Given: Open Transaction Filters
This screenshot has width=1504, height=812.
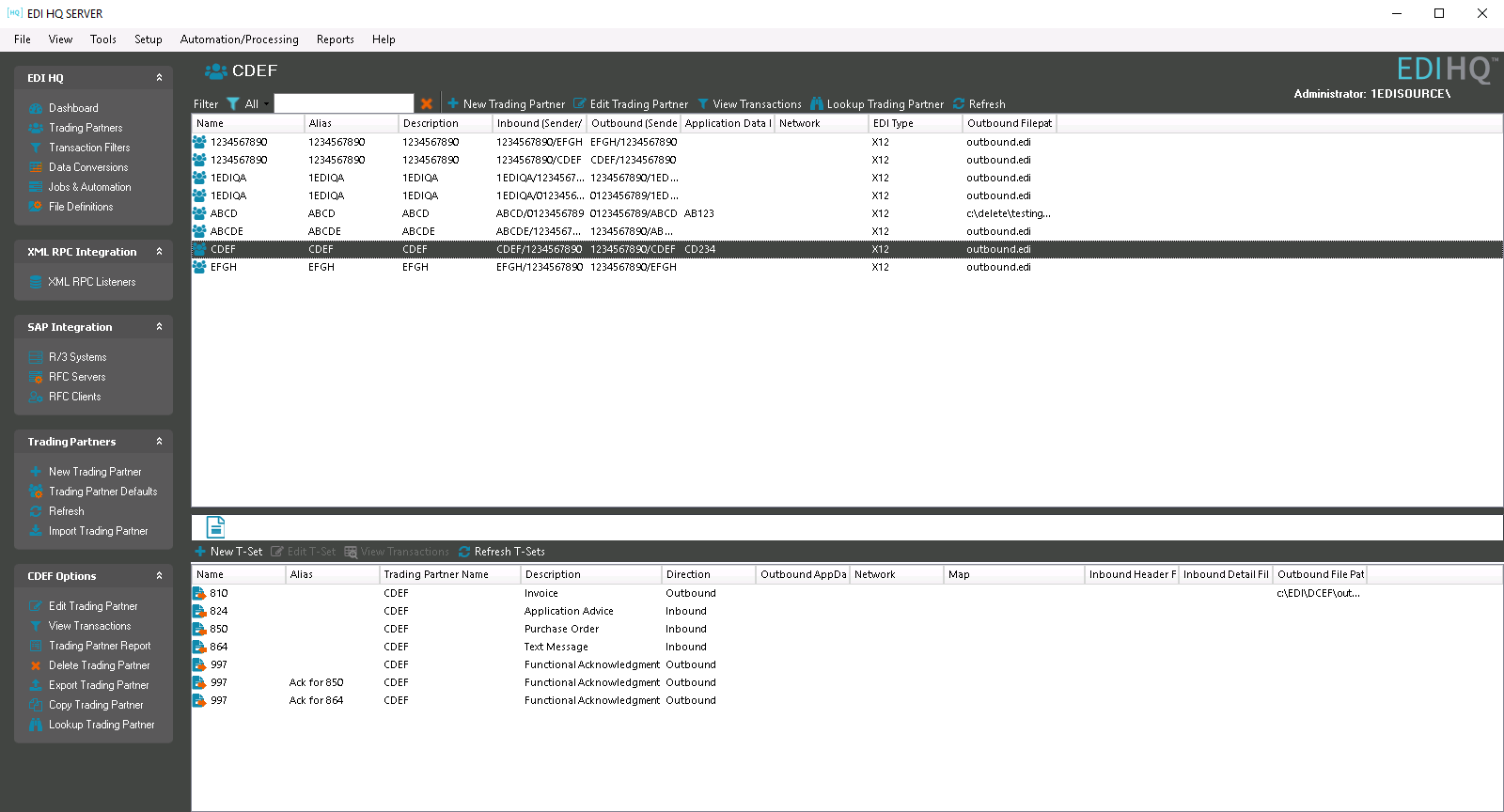Looking at the screenshot, I should (x=89, y=148).
